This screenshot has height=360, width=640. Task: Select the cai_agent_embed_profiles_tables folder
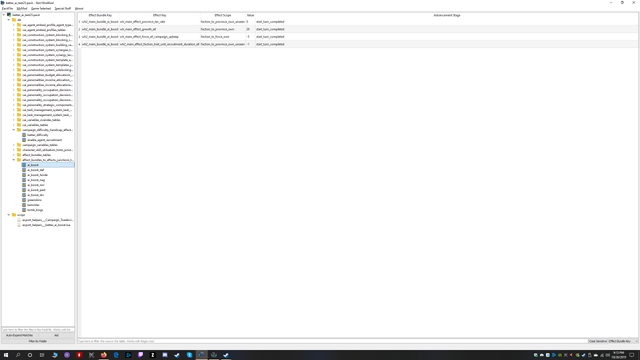tap(44, 30)
